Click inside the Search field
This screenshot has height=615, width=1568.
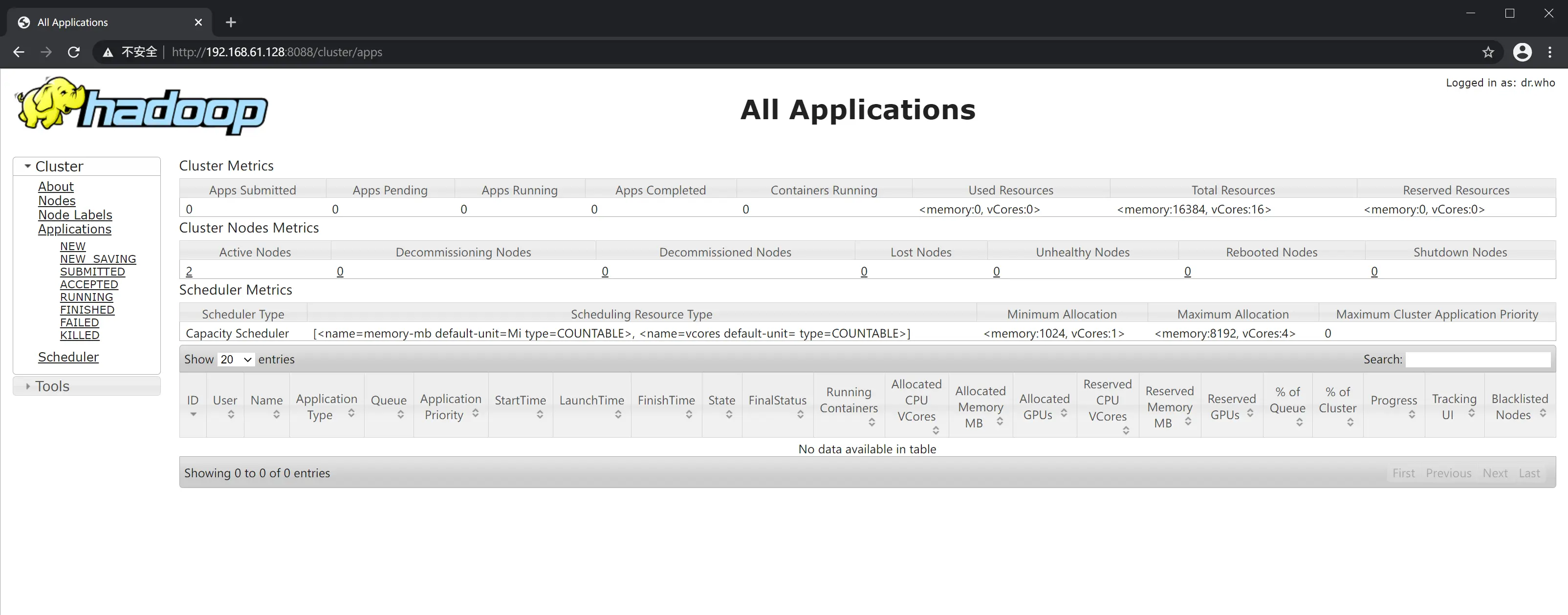click(1479, 360)
